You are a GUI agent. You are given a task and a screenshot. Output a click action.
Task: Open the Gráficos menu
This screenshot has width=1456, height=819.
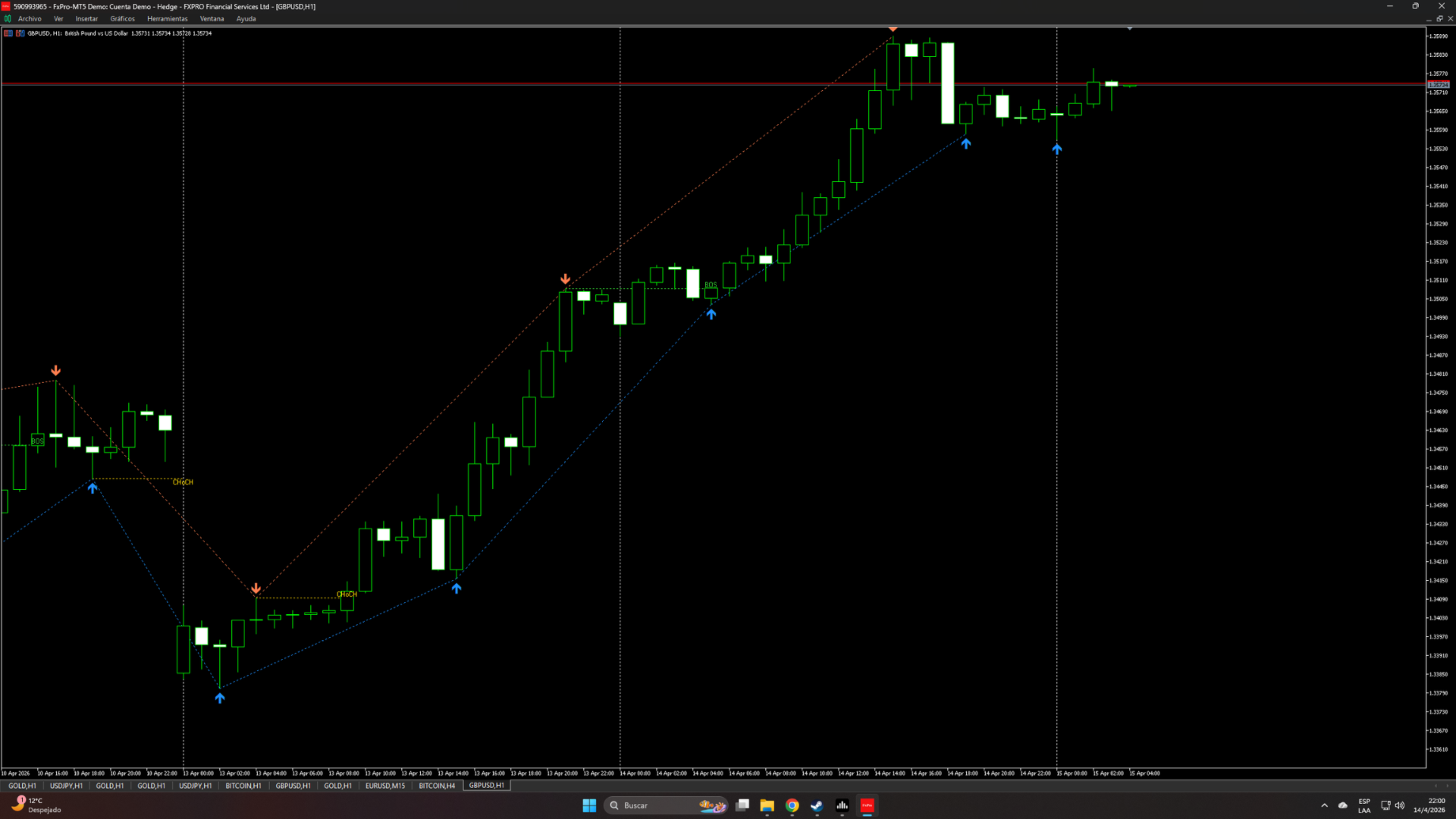[x=122, y=19]
